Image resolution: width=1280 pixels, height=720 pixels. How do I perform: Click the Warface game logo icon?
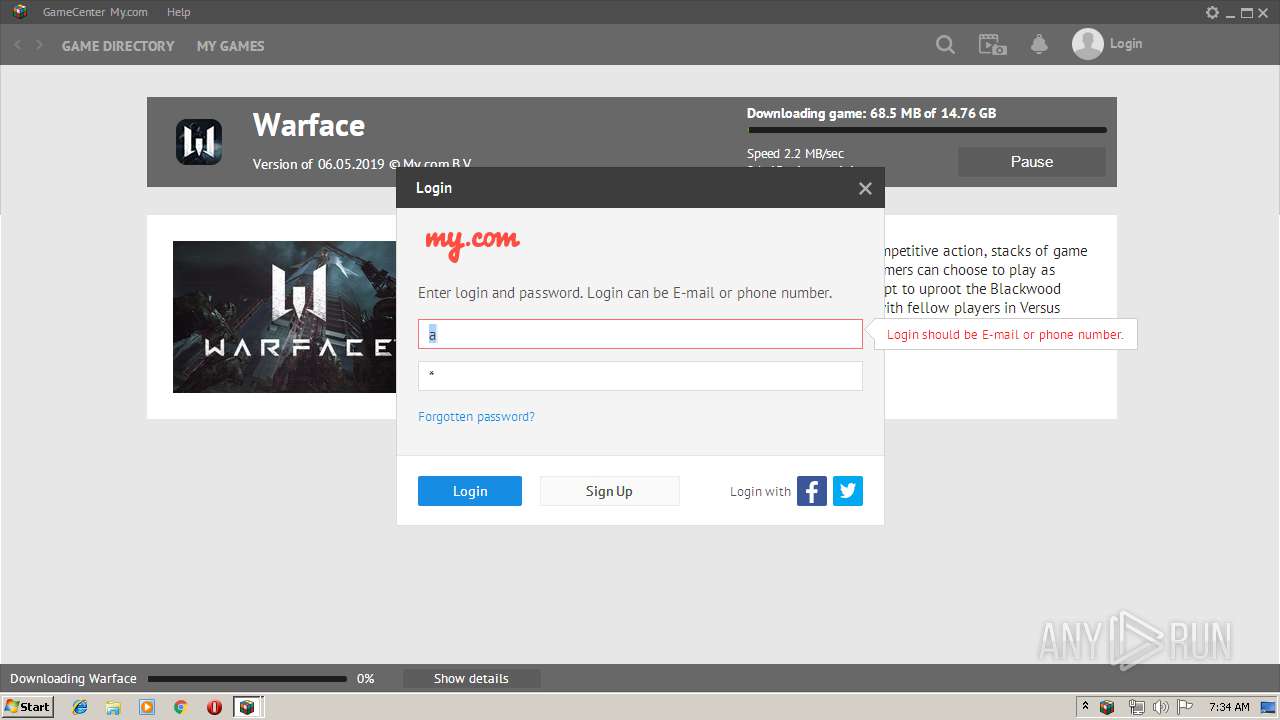(x=199, y=141)
